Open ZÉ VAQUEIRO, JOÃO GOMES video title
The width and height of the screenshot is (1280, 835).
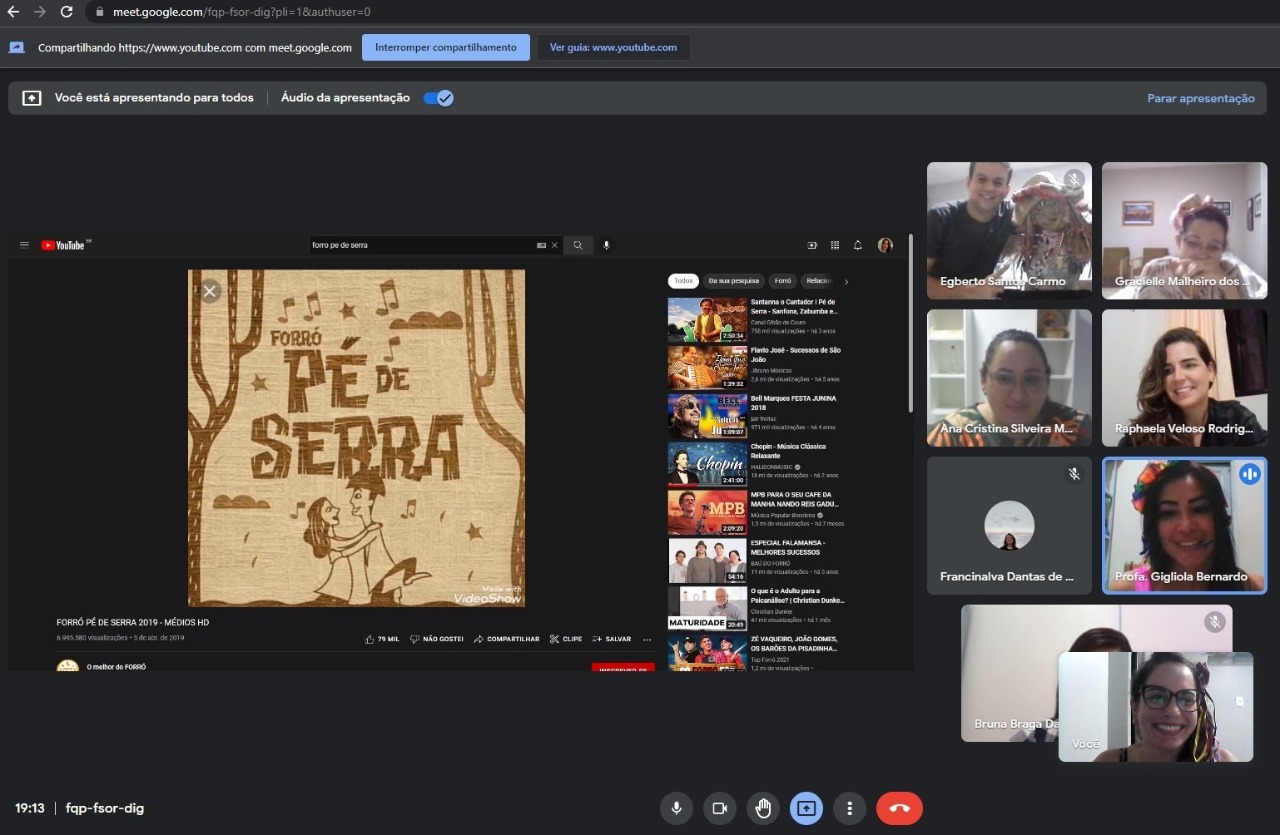[x=794, y=643]
